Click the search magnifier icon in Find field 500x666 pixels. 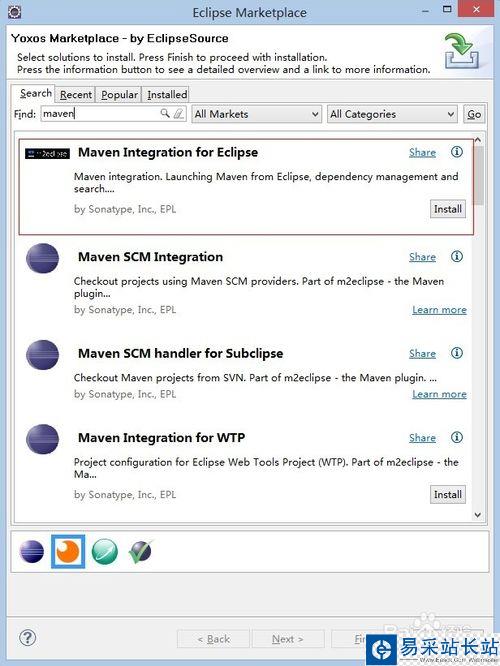pyautogui.click(x=164, y=113)
